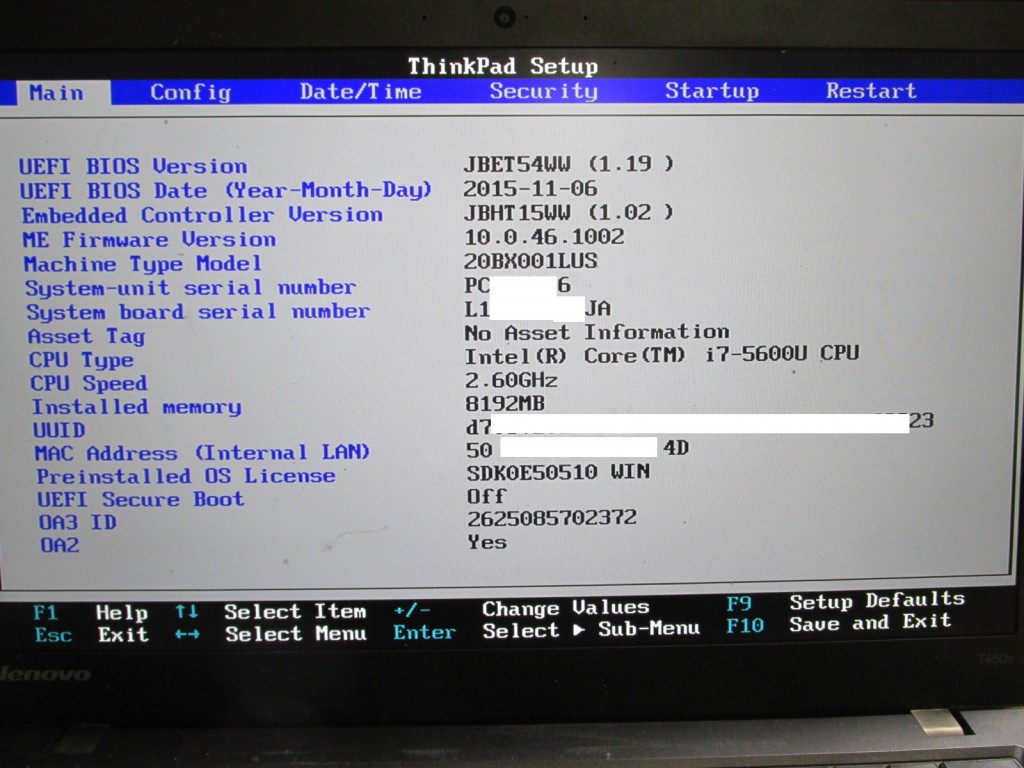Switch to the Config tab
Image resolution: width=1024 pixels, height=768 pixels.
coord(190,92)
